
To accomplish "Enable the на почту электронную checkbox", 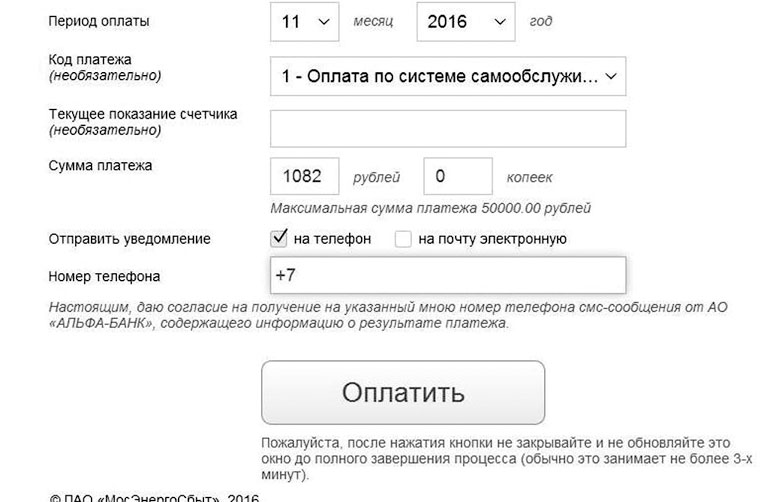I will [403, 239].
